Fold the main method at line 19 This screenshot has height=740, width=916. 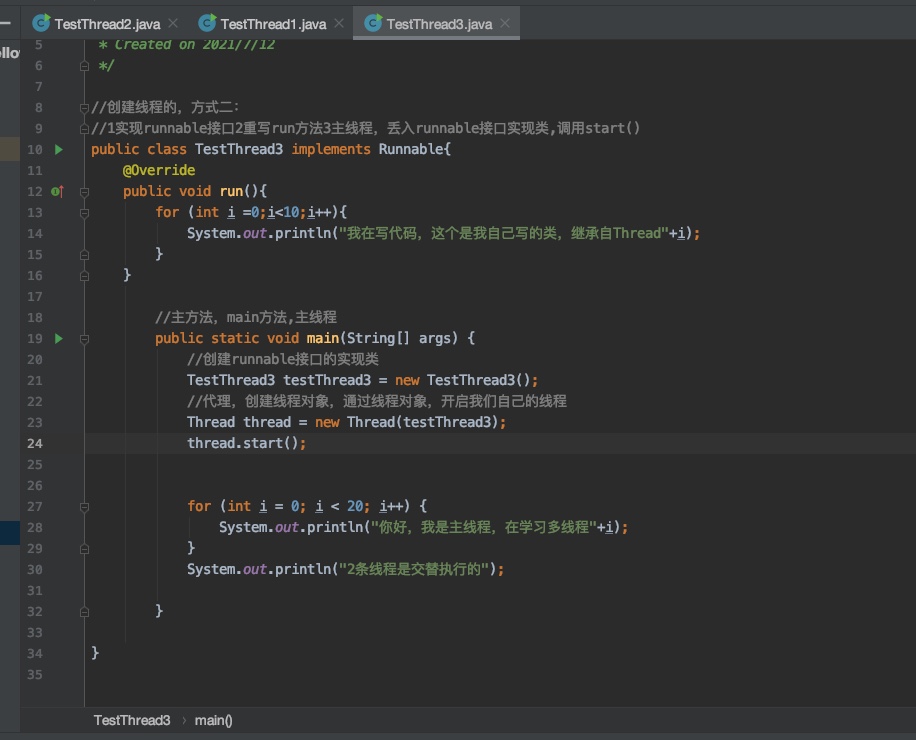click(x=85, y=339)
